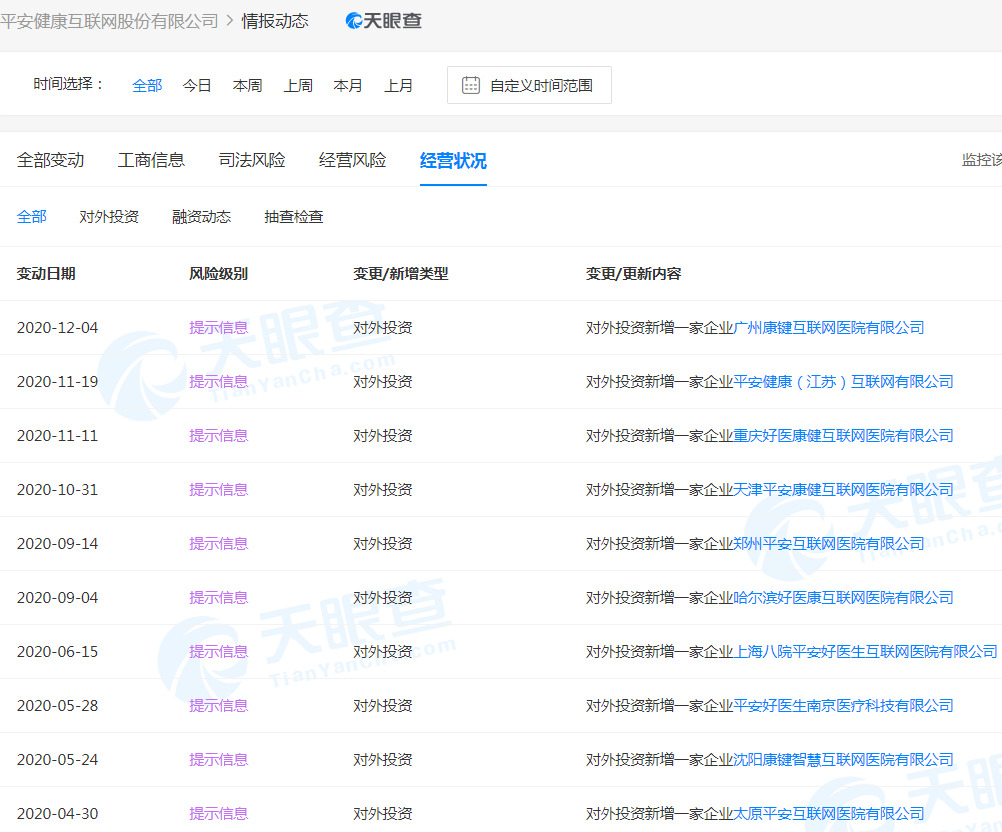The height and width of the screenshot is (832, 1002).
Task: Click 对外投资 type in the 2020-10-31 row
Action: click(x=383, y=489)
